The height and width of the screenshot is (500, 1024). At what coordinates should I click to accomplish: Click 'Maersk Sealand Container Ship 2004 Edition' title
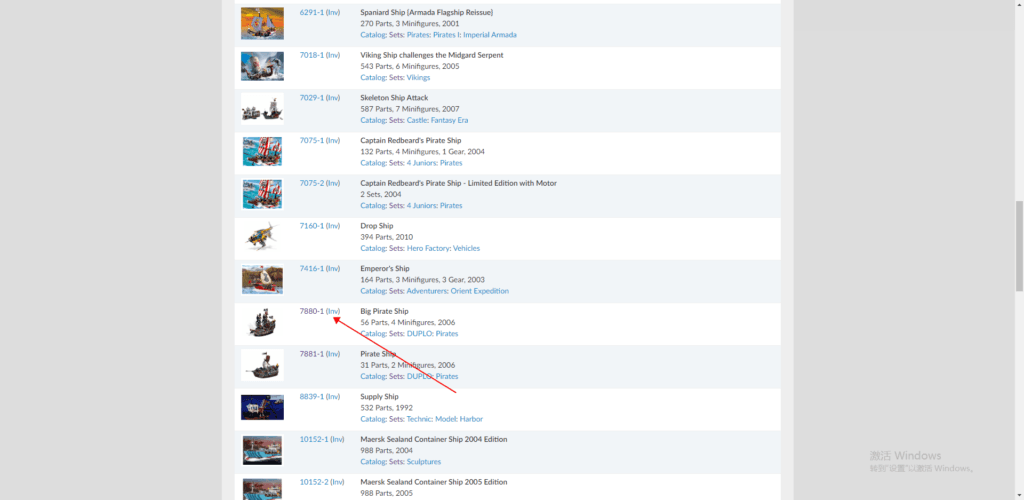point(434,439)
